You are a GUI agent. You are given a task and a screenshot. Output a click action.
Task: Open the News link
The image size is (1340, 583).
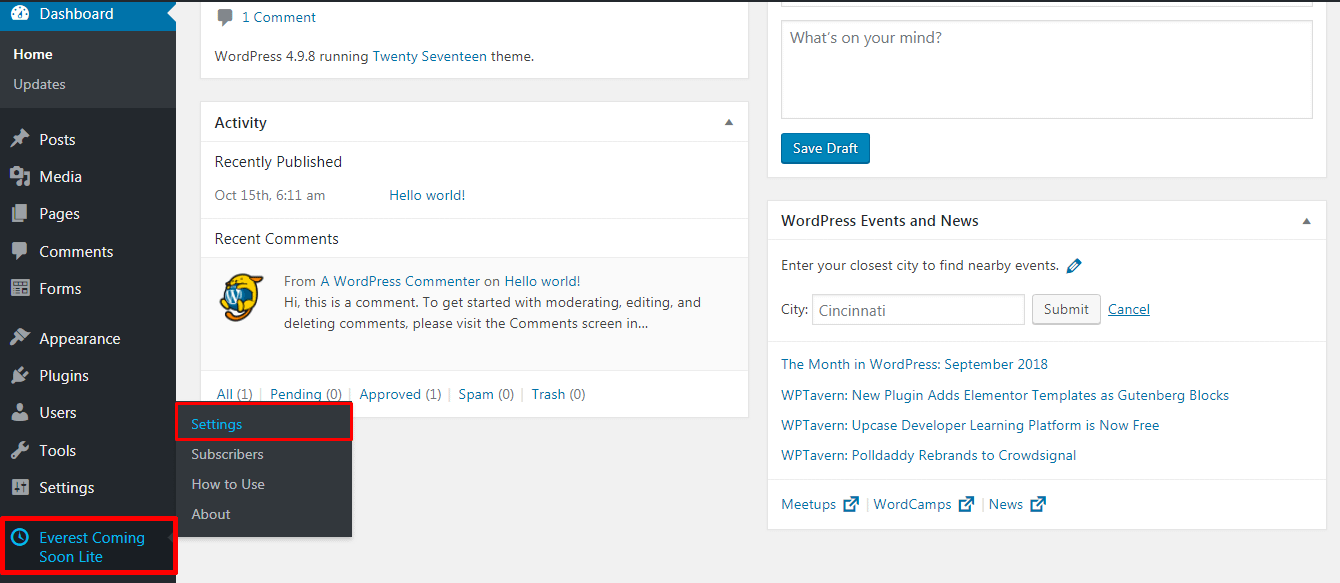(1006, 504)
